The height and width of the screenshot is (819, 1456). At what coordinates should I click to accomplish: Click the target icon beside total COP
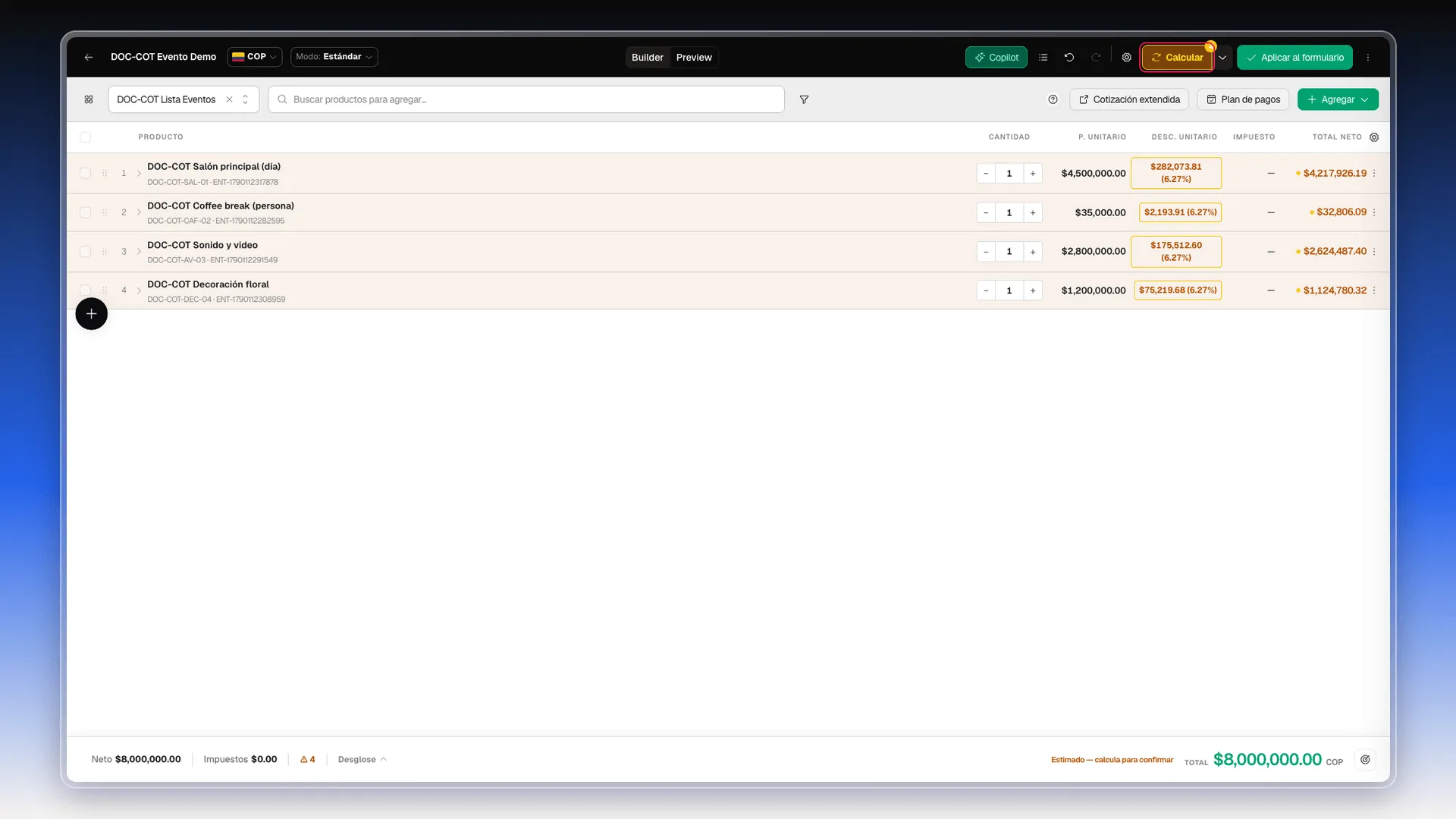[1365, 759]
